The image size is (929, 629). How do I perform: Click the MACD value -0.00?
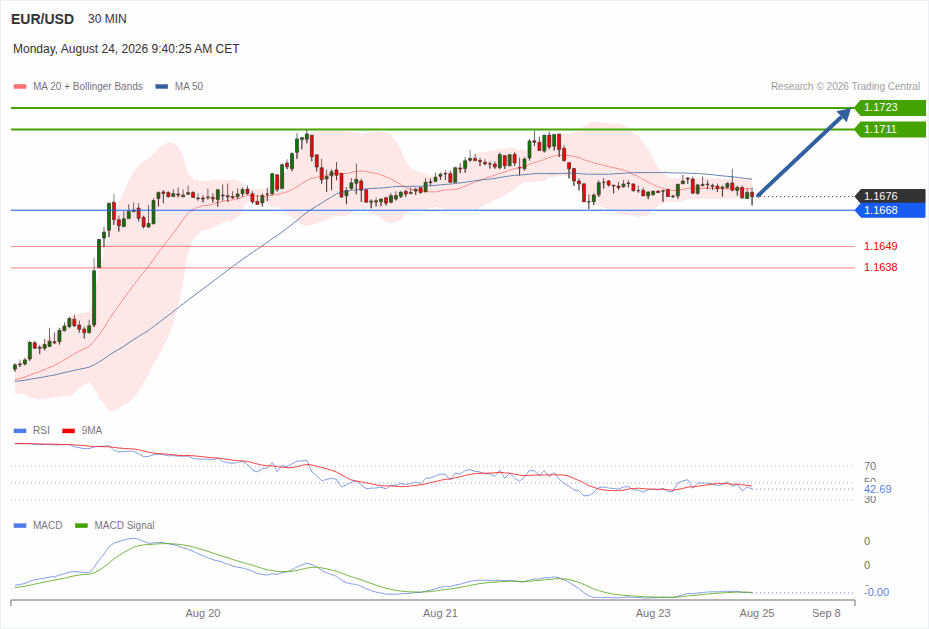coord(877,592)
